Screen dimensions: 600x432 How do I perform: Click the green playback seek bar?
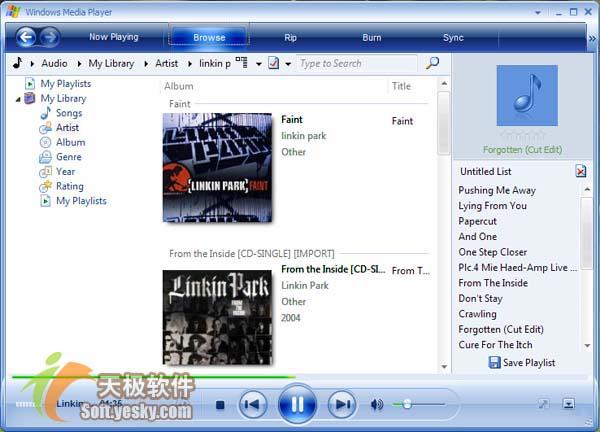coord(153,377)
